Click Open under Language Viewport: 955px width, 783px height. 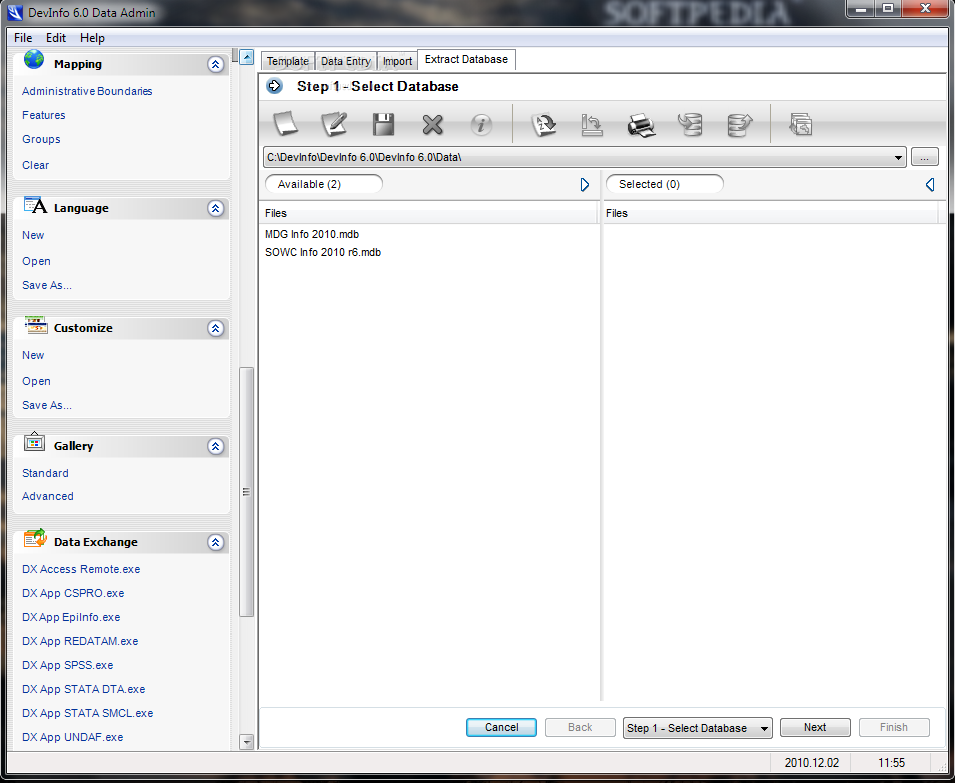[37, 261]
